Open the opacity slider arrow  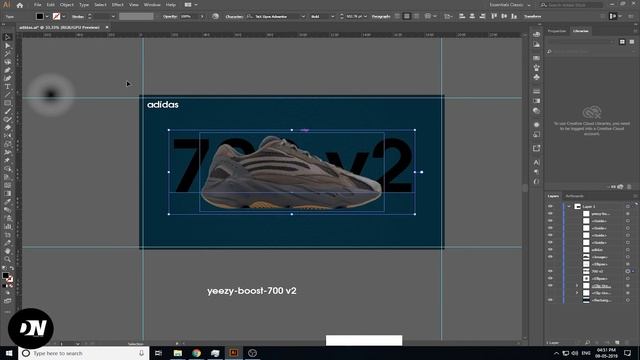point(202,16)
